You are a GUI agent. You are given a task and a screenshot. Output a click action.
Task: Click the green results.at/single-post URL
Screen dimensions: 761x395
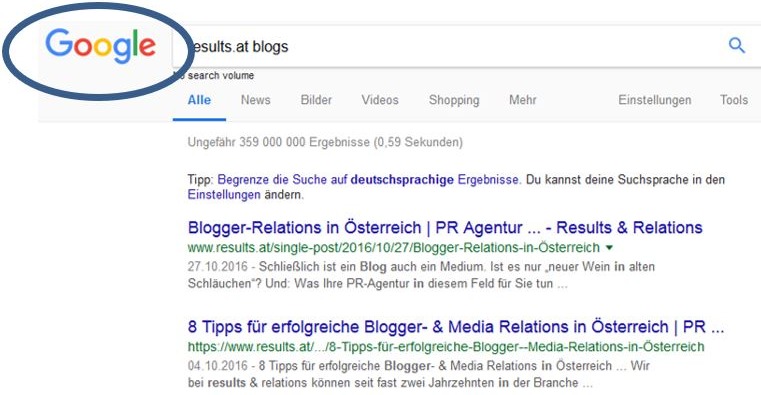point(394,248)
